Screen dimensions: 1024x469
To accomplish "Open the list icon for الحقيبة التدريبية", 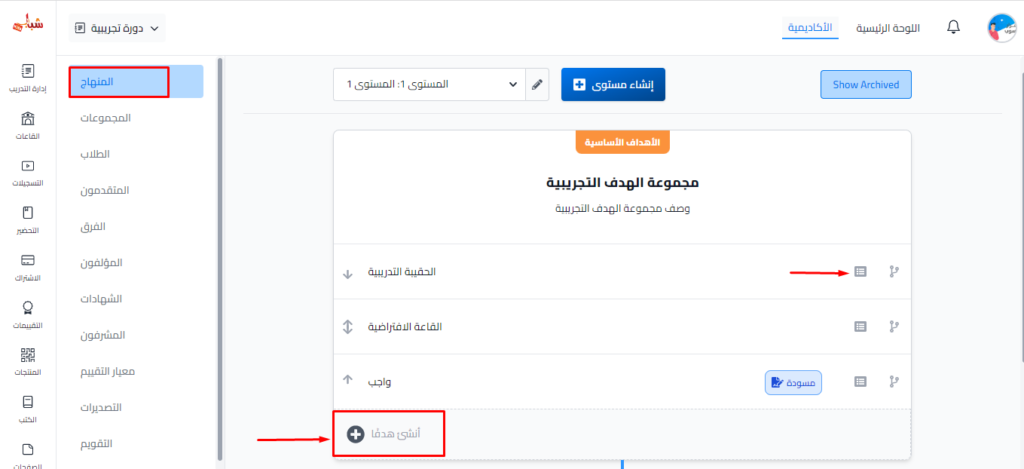I will (861, 272).
